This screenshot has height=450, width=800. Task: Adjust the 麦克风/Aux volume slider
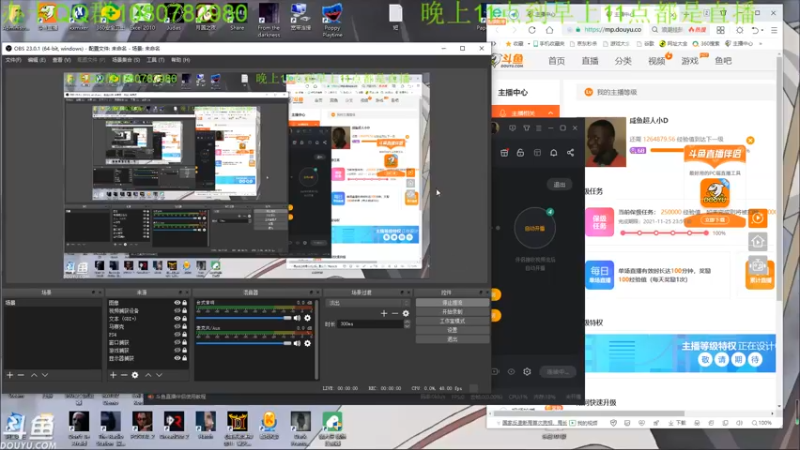tap(244, 343)
